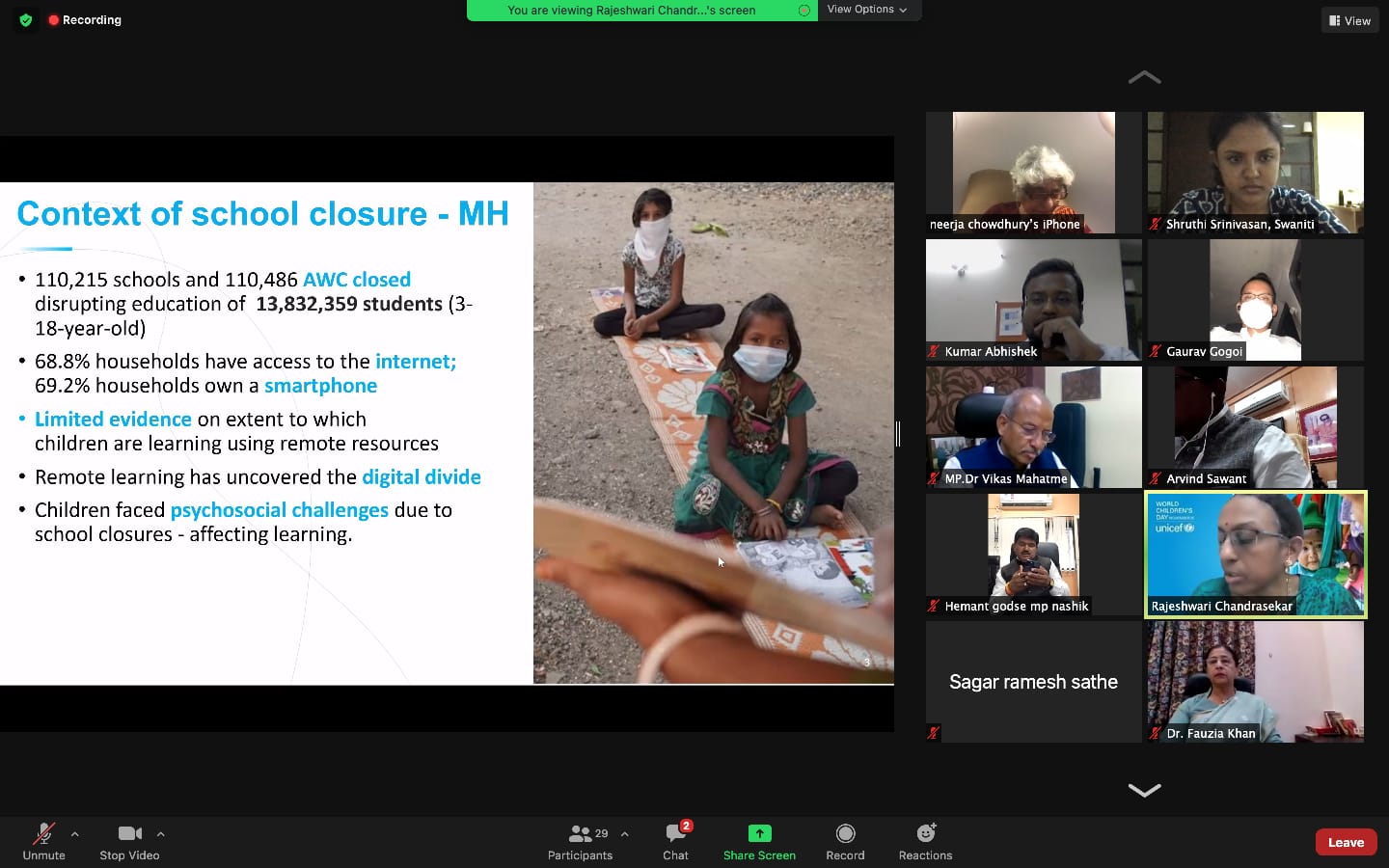Click the 'internet;' highlighted word on slide
Screen dimensions: 1389x868
[x=416, y=362]
